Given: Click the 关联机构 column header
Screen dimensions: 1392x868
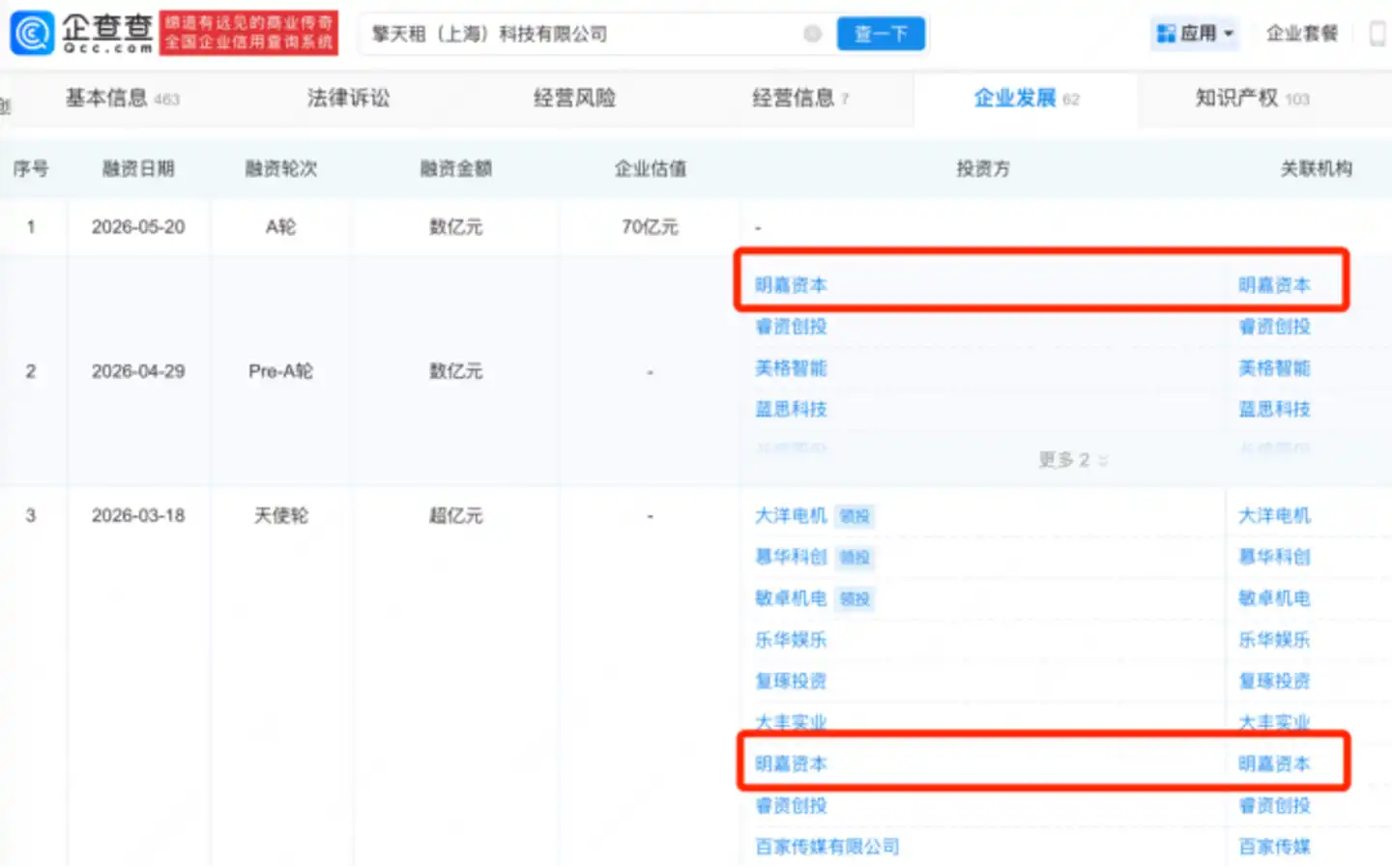Looking at the screenshot, I should [1316, 168].
